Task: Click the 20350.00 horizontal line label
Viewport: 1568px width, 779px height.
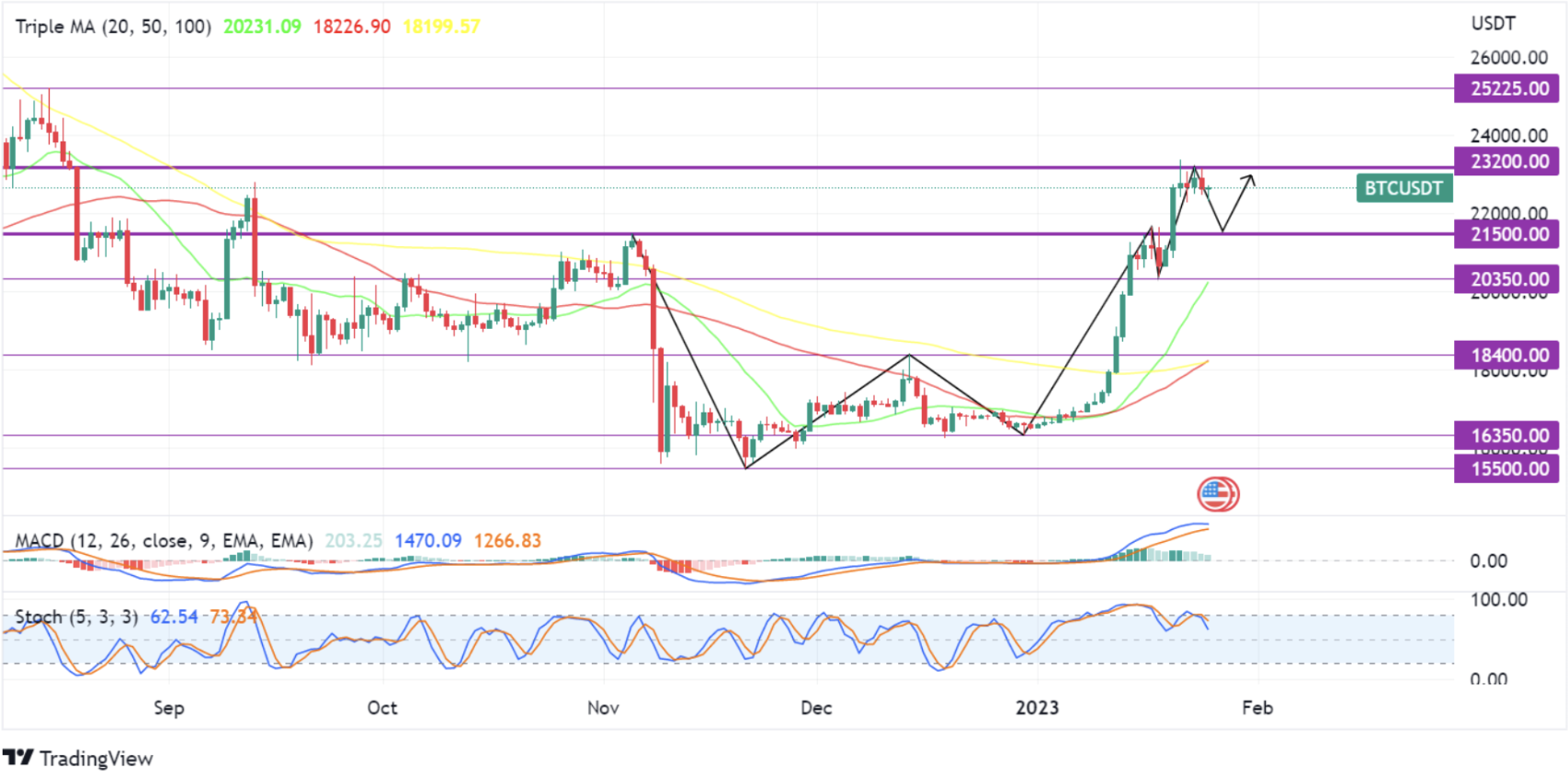Action: [x=1506, y=279]
